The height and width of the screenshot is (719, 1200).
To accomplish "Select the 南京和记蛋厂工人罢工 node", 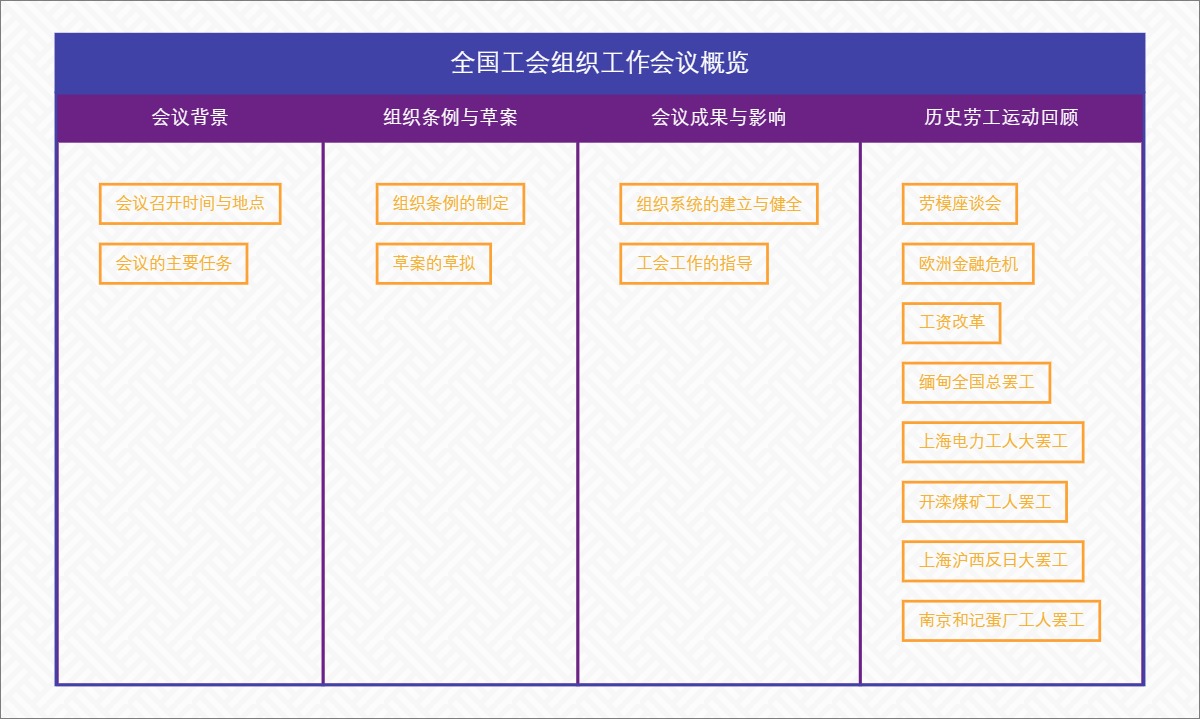I will pos(1001,621).
